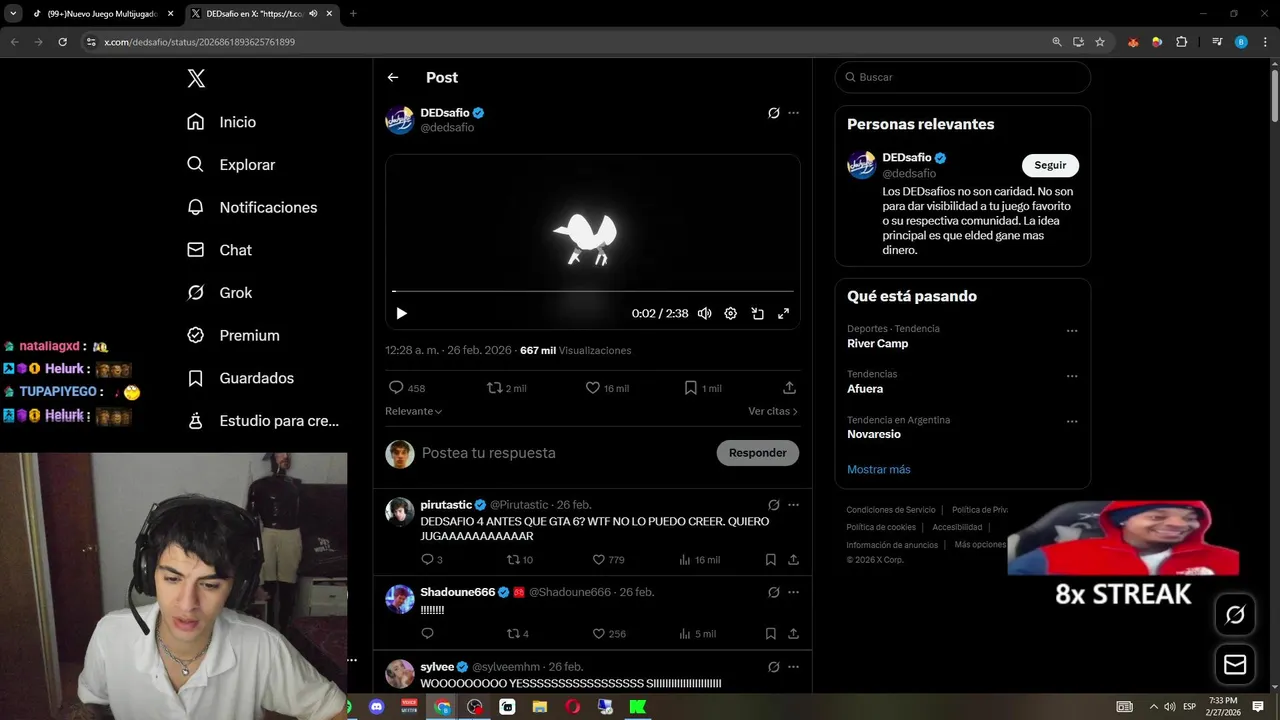The height and width of the screenshot is (720, 1280).
Task: Open River Camp trend options
Action: (1071, 331)
